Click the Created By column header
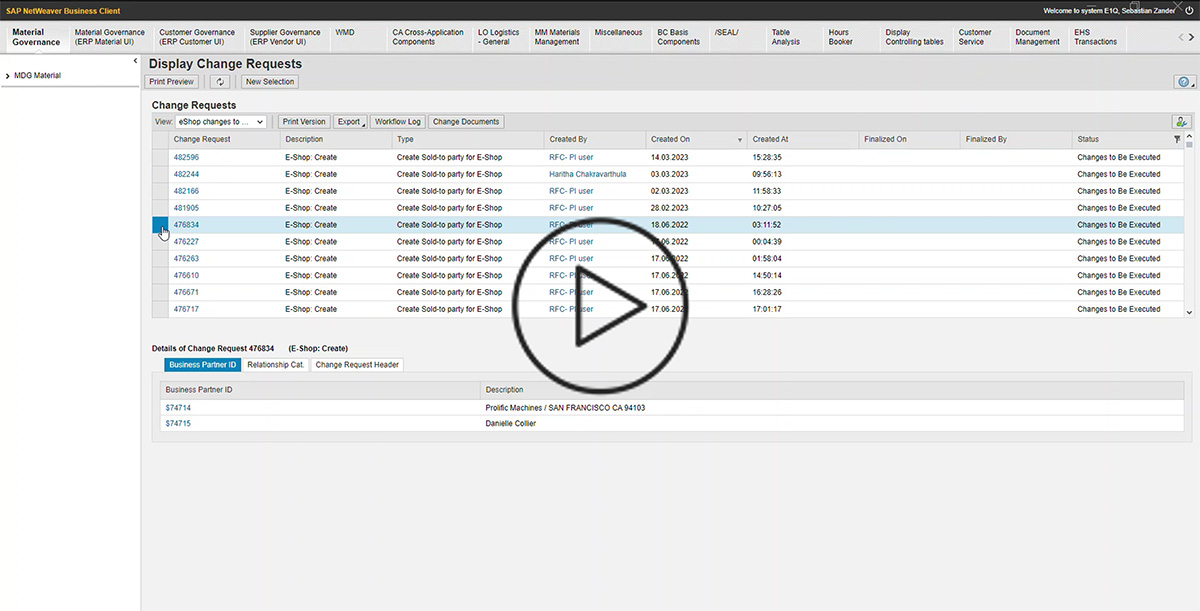Screen dimensions: 1200x611 (594, 140)
